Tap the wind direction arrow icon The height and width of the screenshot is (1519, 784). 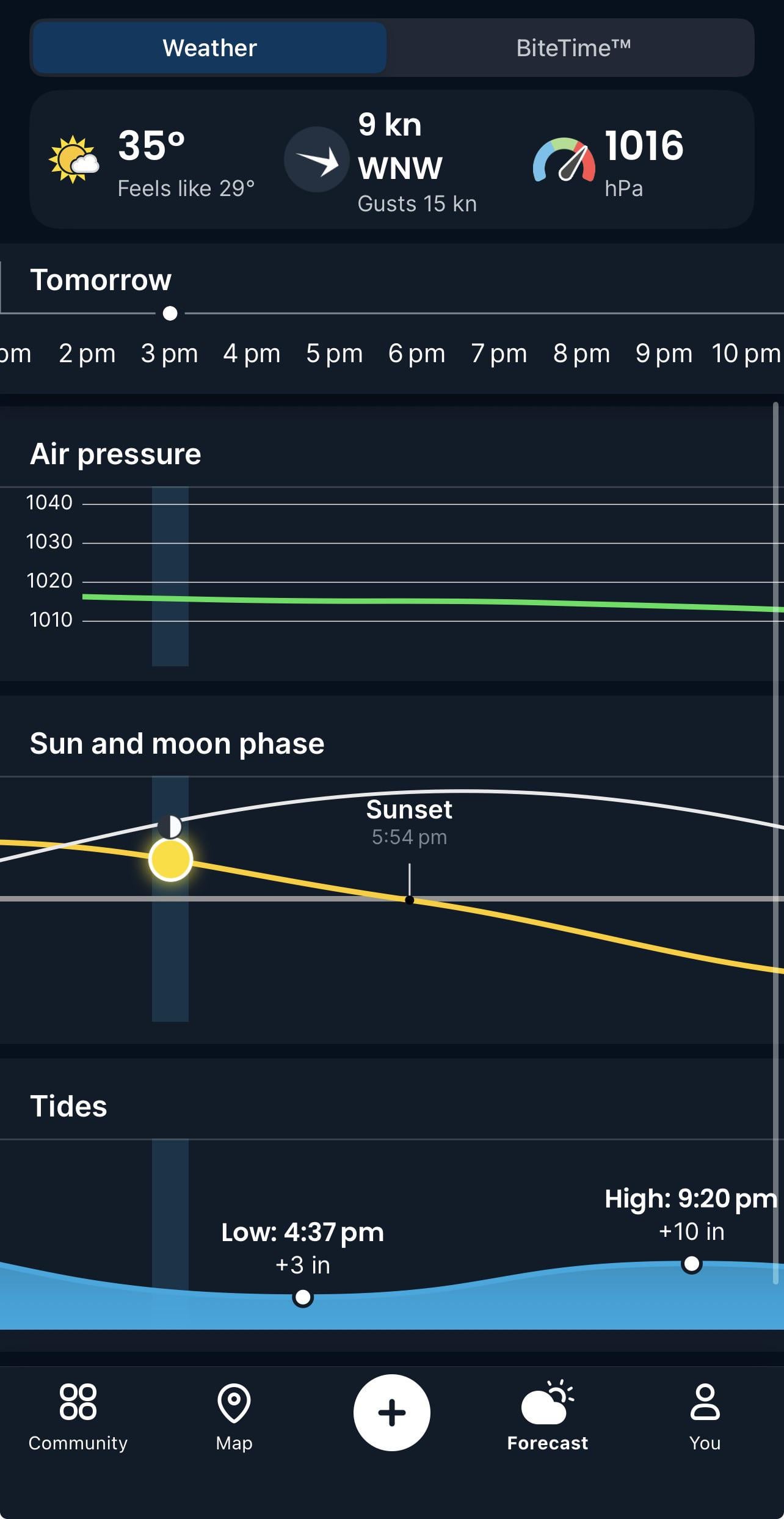click(316, 159)
